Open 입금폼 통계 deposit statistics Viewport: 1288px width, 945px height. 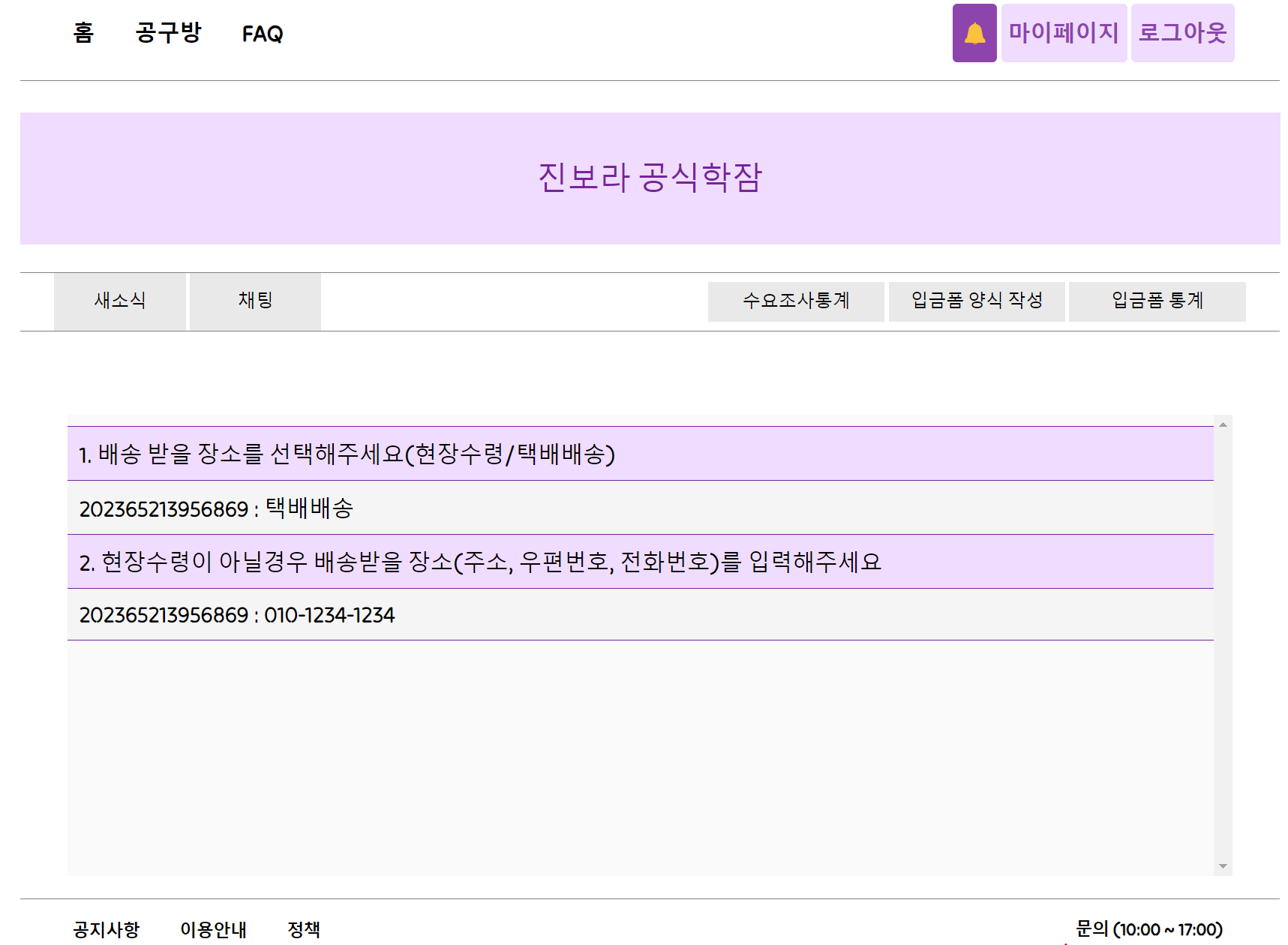point(1157,301)
